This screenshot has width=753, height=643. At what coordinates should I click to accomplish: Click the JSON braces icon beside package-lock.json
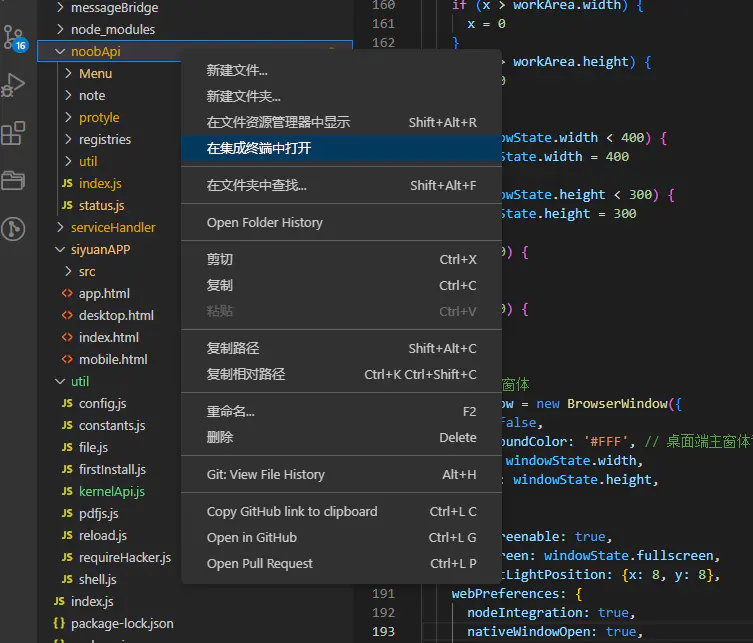(59, 624)
